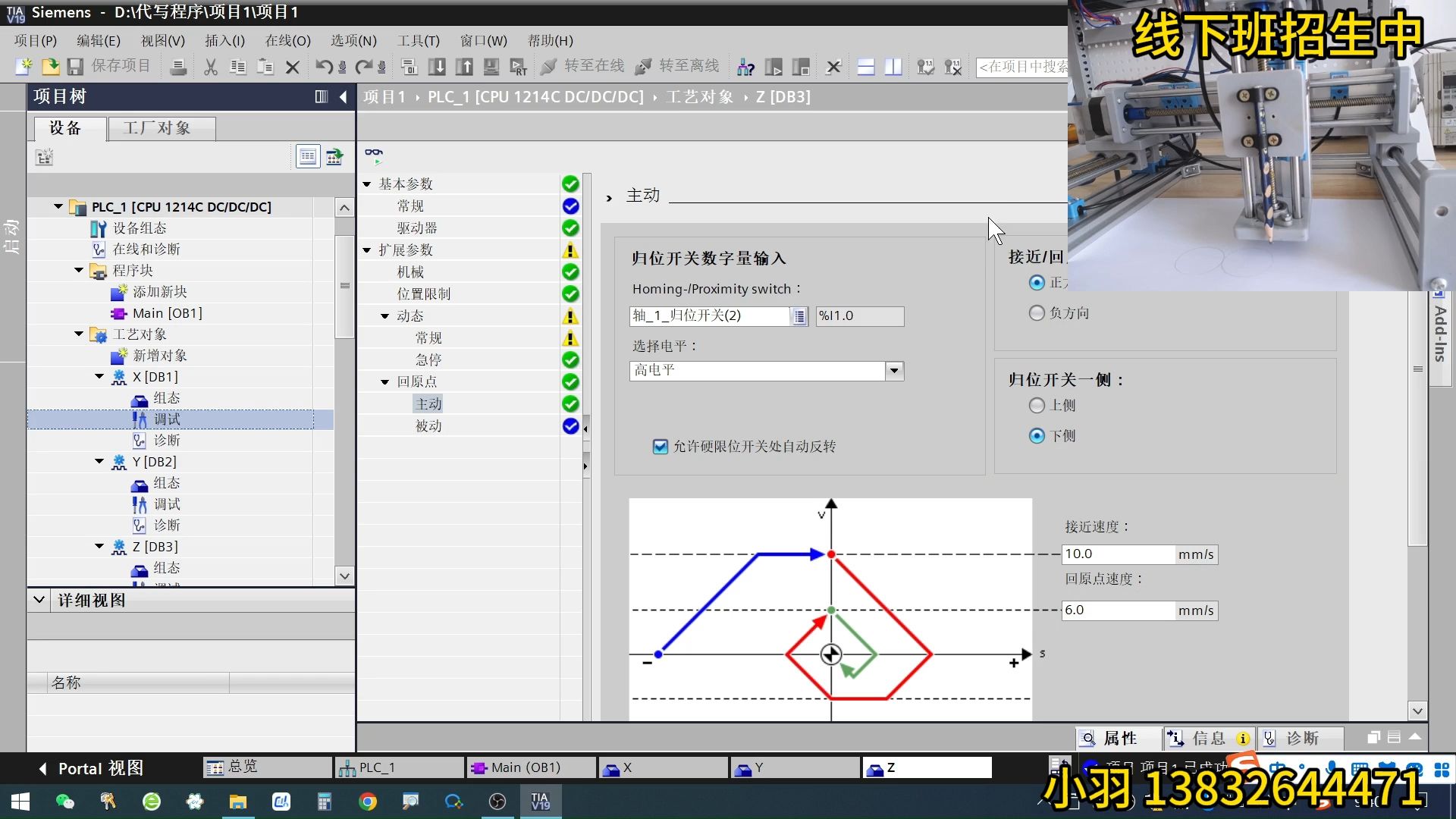The height and width of the screenshot is (819, 1456).
Task: Switch back to Portal 视图
Action: click(89, 767)
